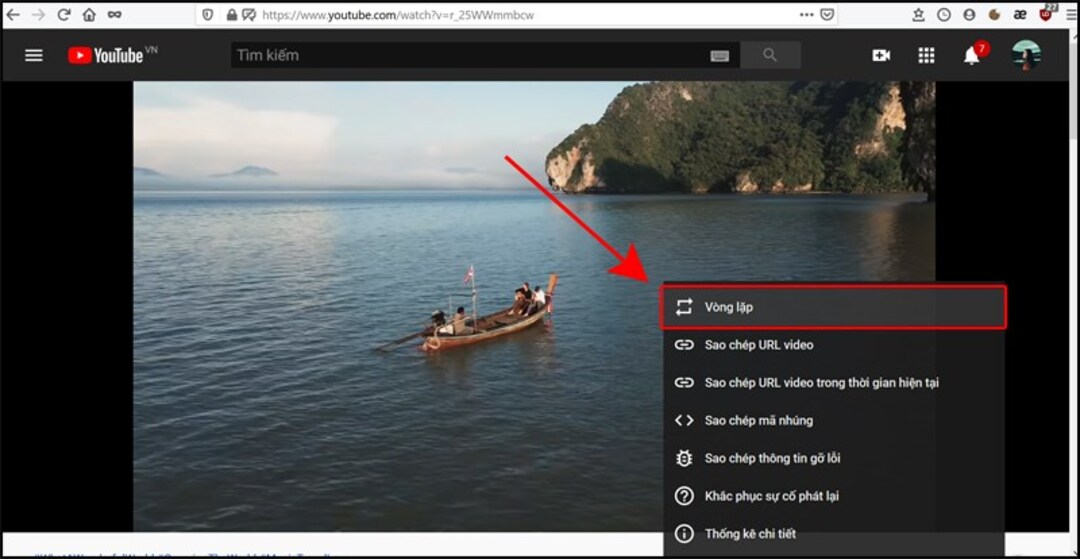Image resolution: width=1080 pixels, height=559 pixels.
Task: Select Sao chép mã nhúng
Action: [758, 421]
